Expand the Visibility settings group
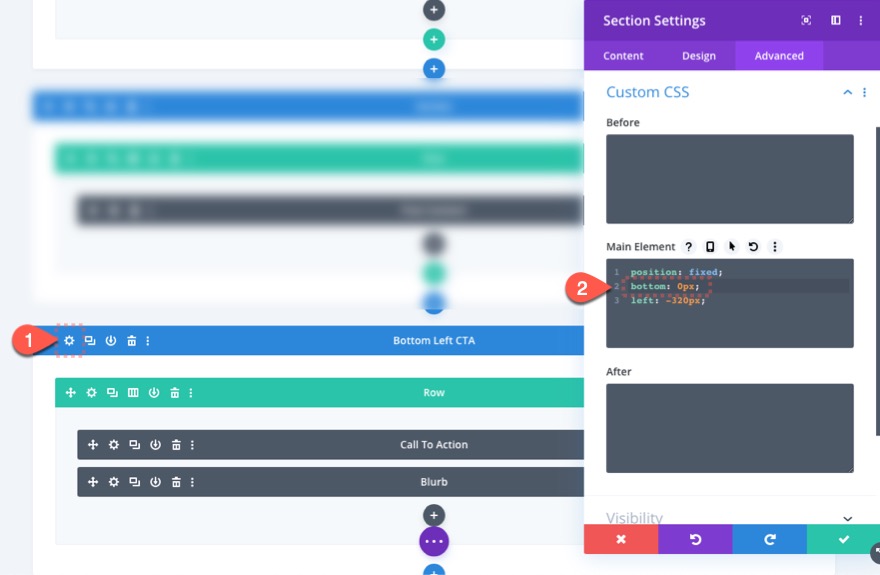 (x=847, y=518)
